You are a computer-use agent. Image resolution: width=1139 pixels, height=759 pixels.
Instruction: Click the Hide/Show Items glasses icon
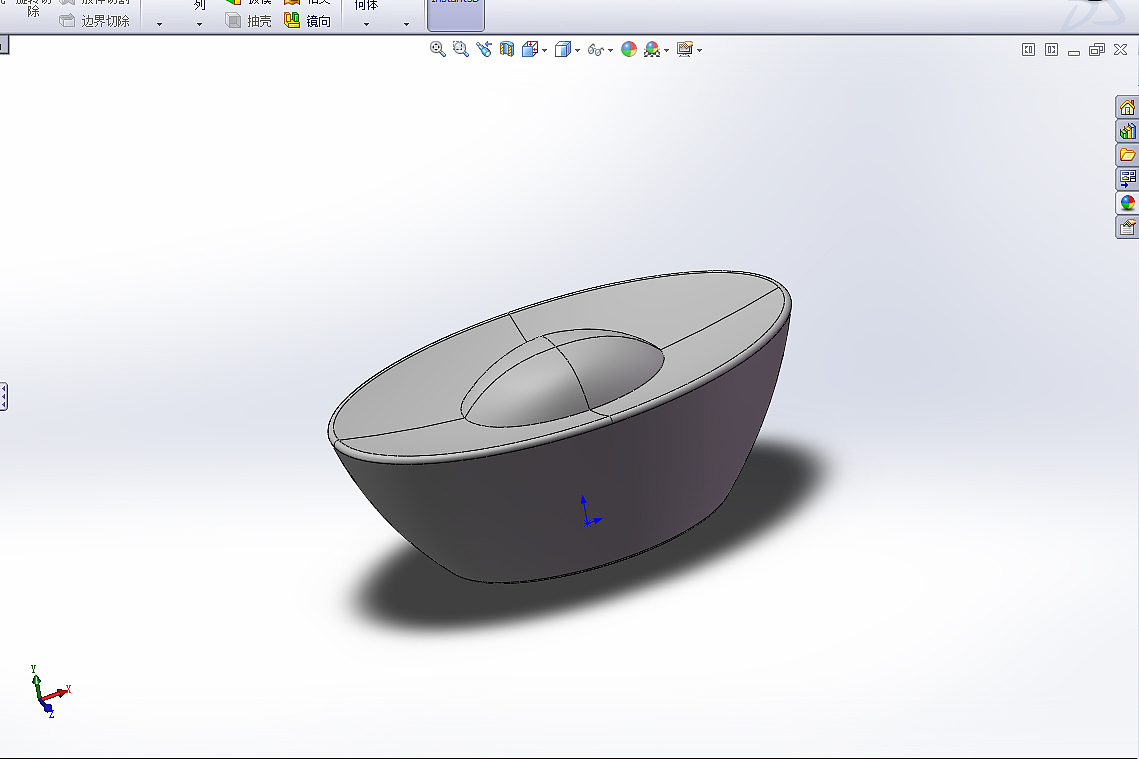(595, 49)
